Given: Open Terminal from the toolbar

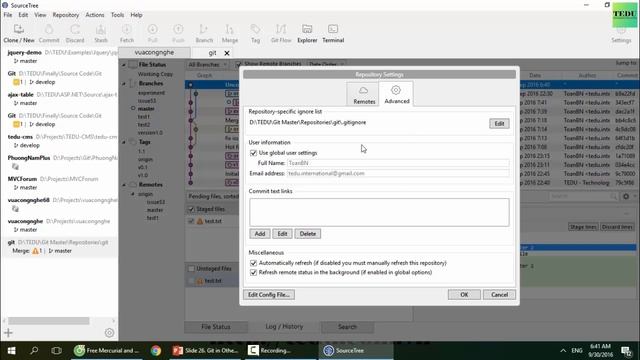Looking at the screenshot, I should pos(333,33).
